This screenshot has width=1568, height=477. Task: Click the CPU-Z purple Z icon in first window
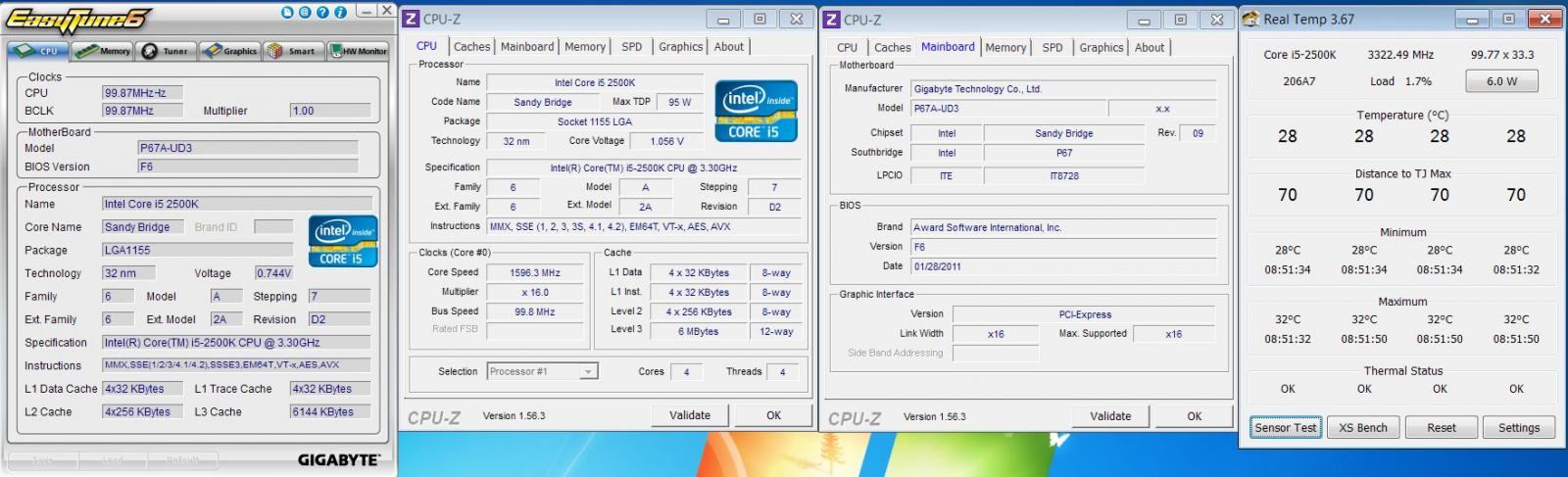point(412,19)
